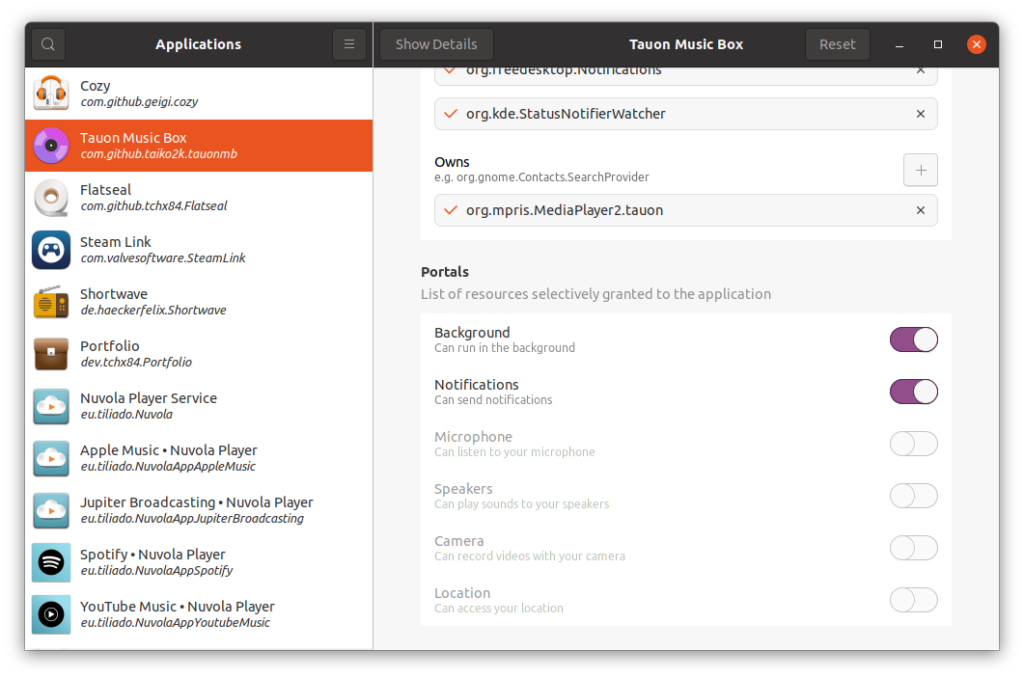
Task: Add a new Owns bus name
Action: [920, 170]
